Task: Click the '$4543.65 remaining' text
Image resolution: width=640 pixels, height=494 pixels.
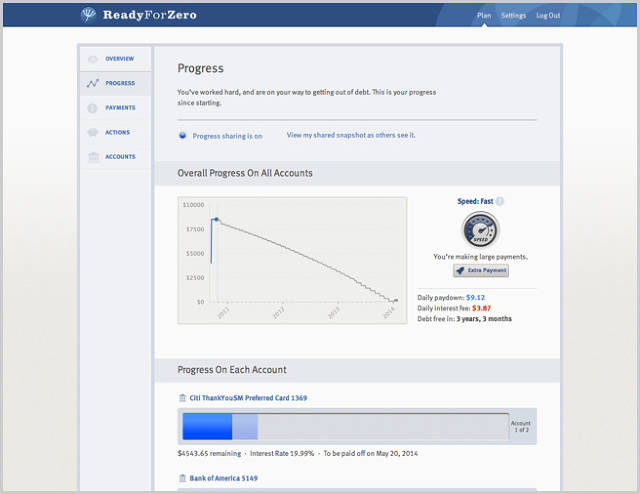Action: point(209,454)
